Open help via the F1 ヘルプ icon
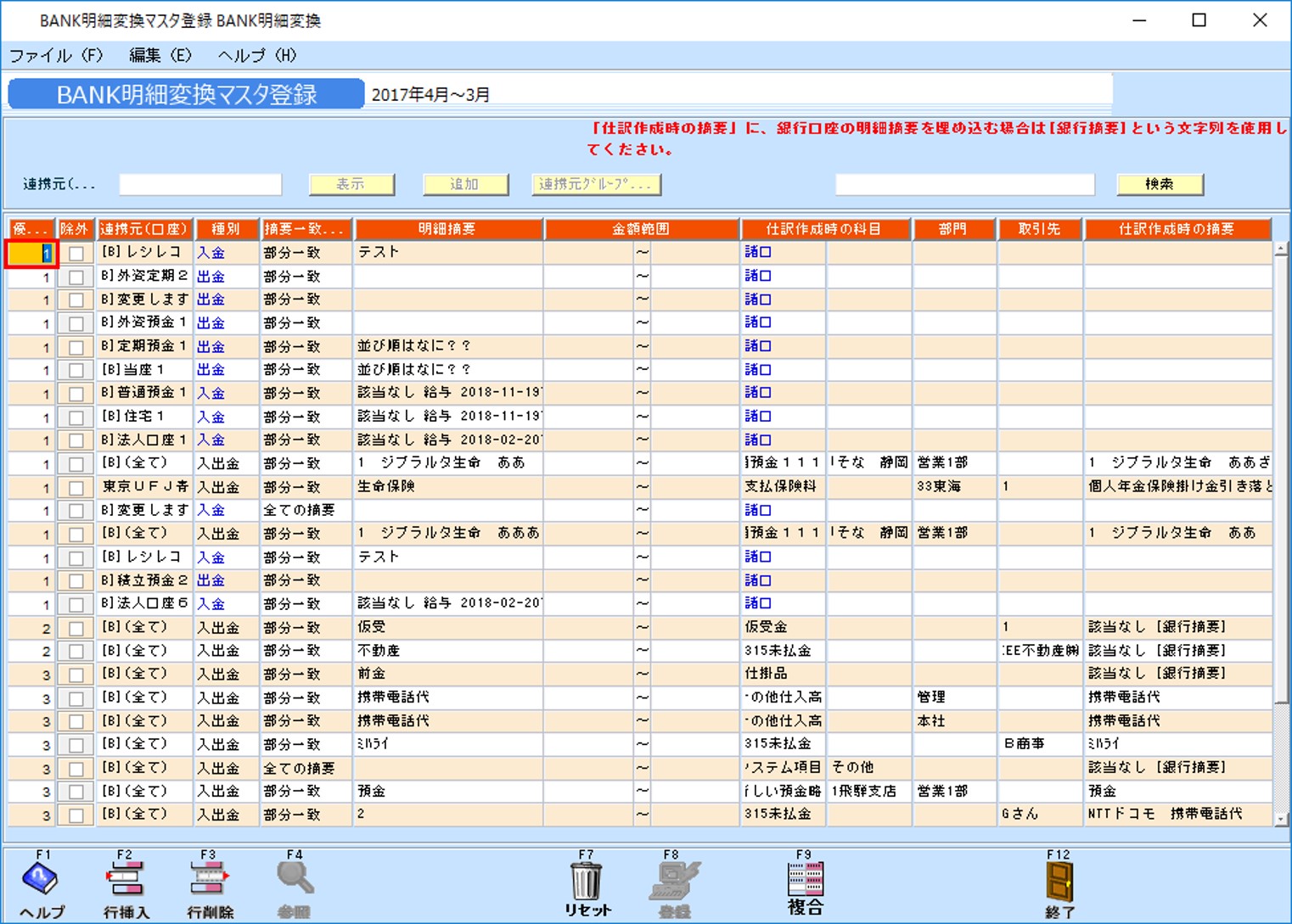Image resolution: width=1292 pixels, height=924 pixels. (x=38, y=882)
